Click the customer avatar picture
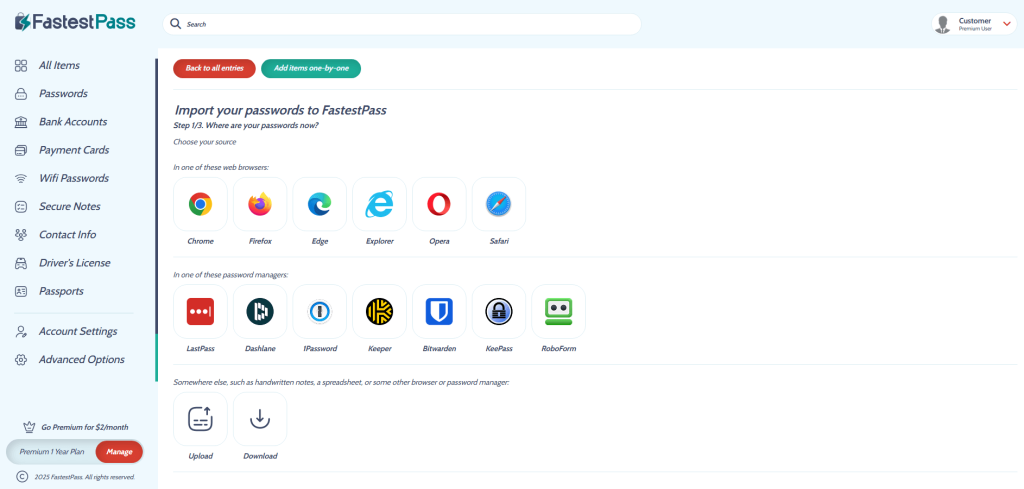The image size is (1024, 489). 942,24
